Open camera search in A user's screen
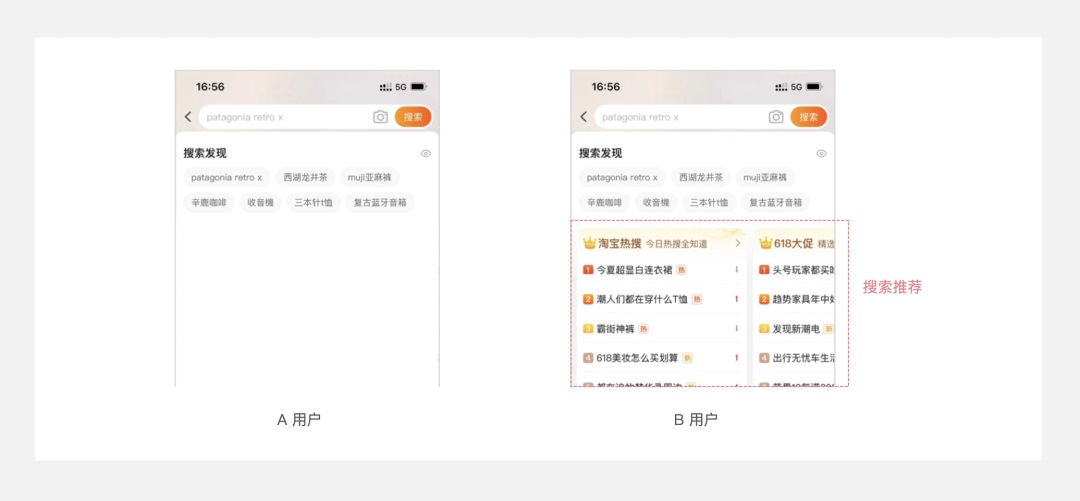The height and width of the screenshot is (501, 1080). point(380,117)
